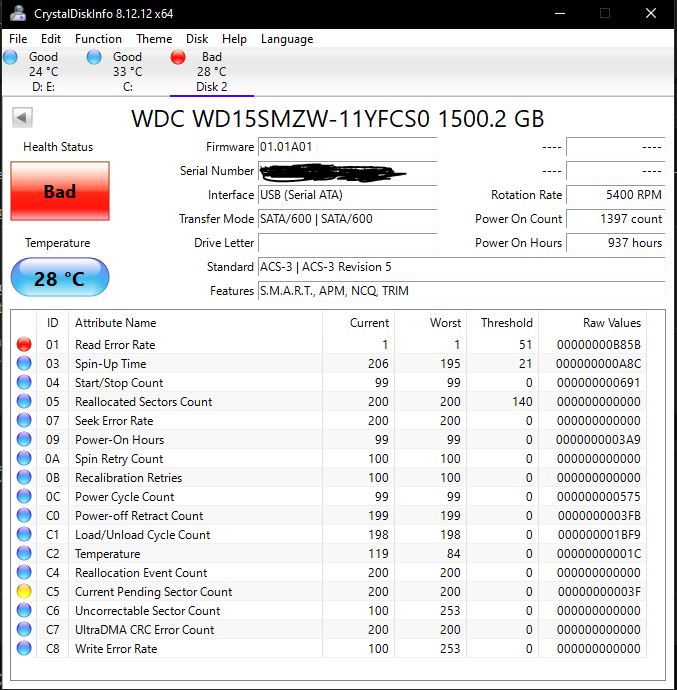Click the red Bad disk indicator for Disk 2
Screen dimensions: 677x690
point(179,58)
